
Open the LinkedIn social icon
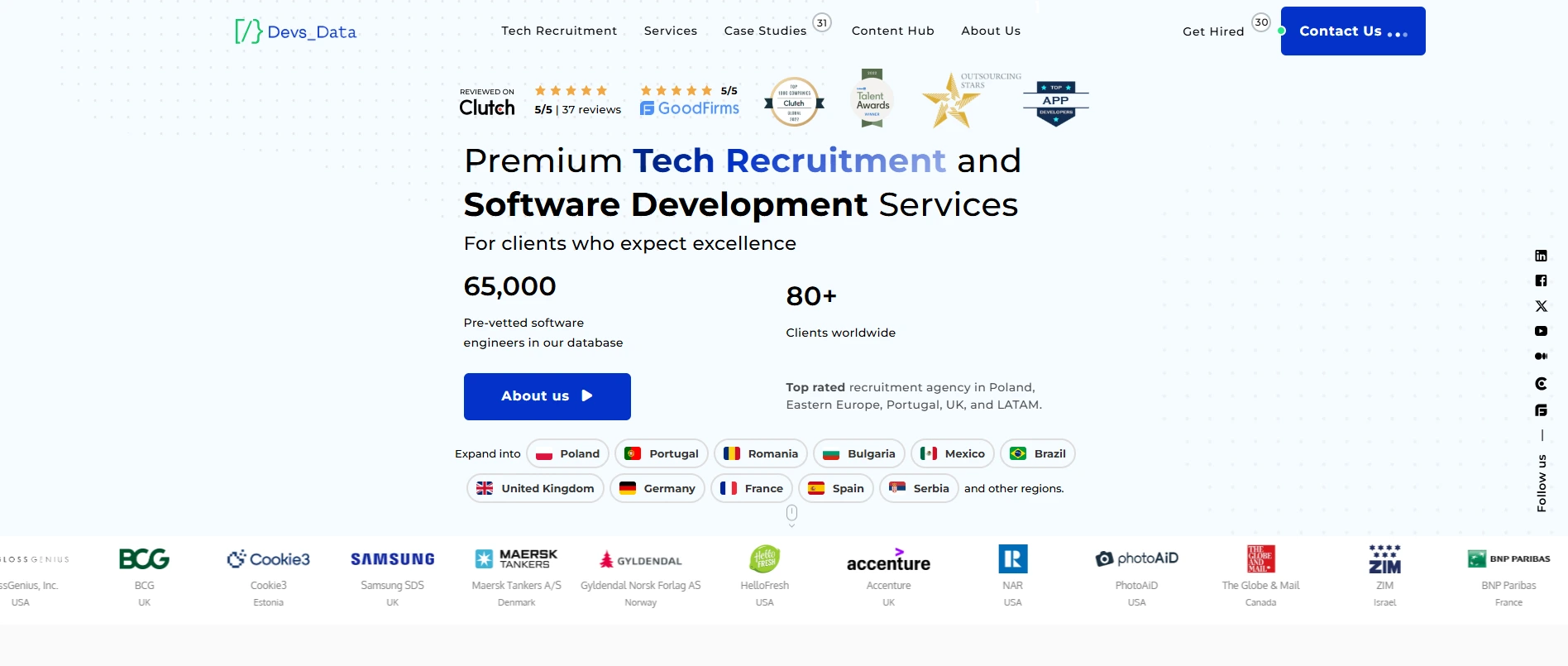[x=1542, y=255]
